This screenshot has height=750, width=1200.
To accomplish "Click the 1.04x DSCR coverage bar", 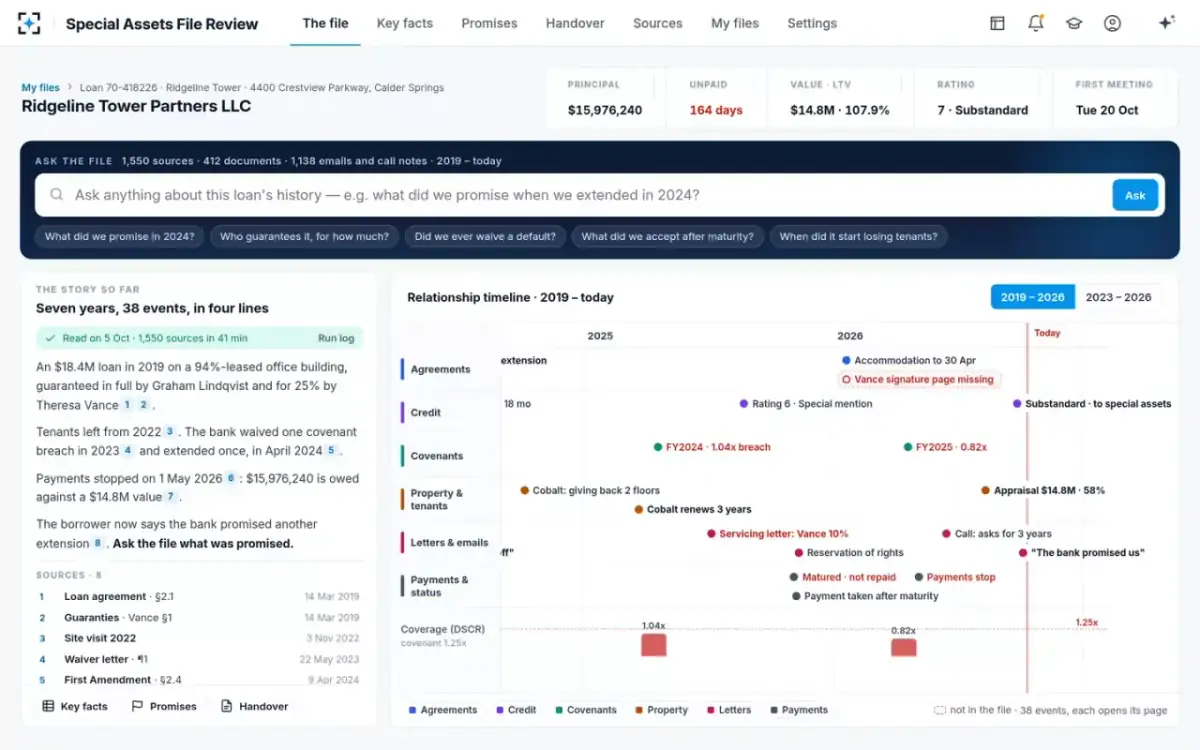I will point(653,644).
